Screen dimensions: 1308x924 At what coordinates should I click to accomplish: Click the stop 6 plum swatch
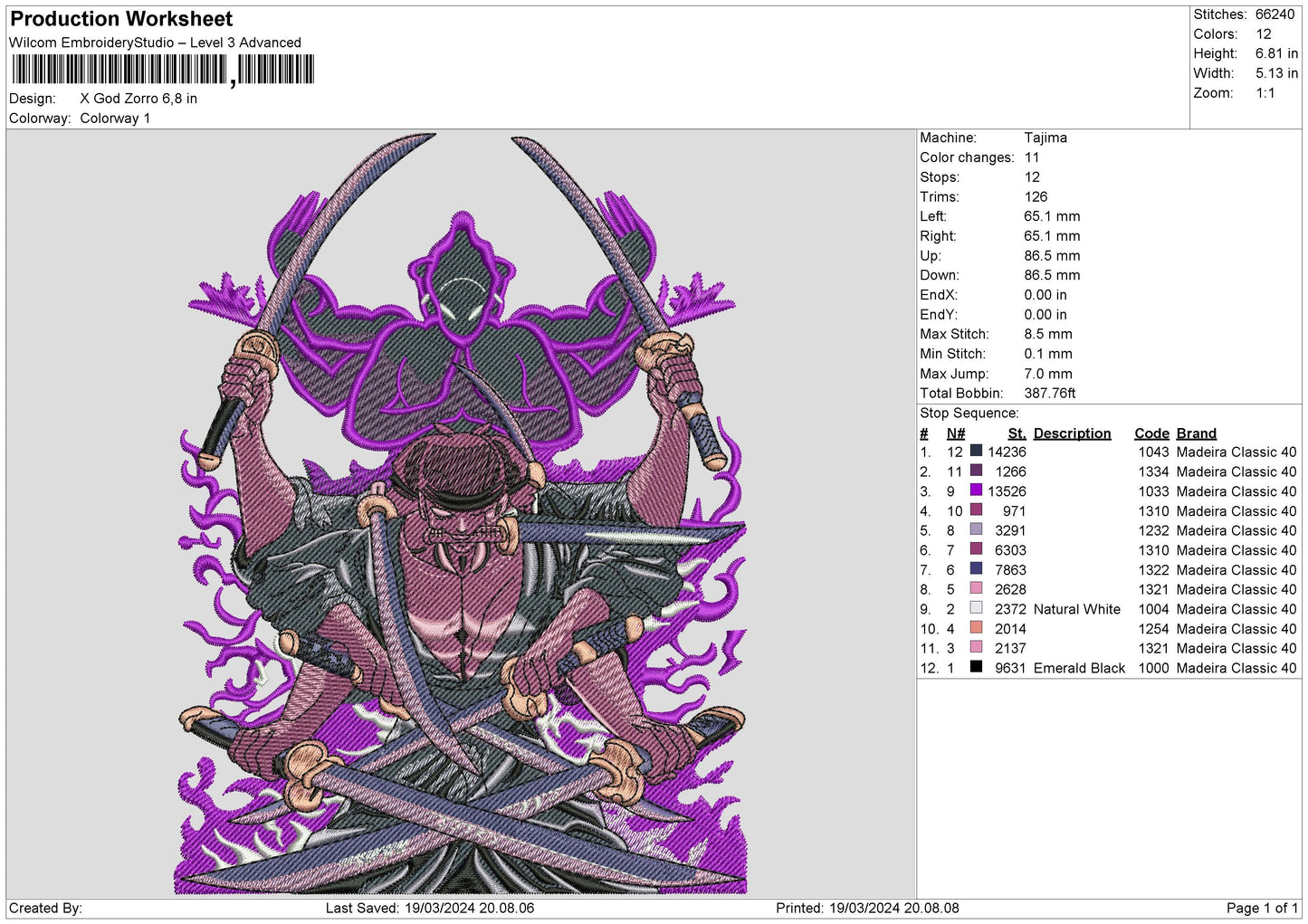(976, 549)
